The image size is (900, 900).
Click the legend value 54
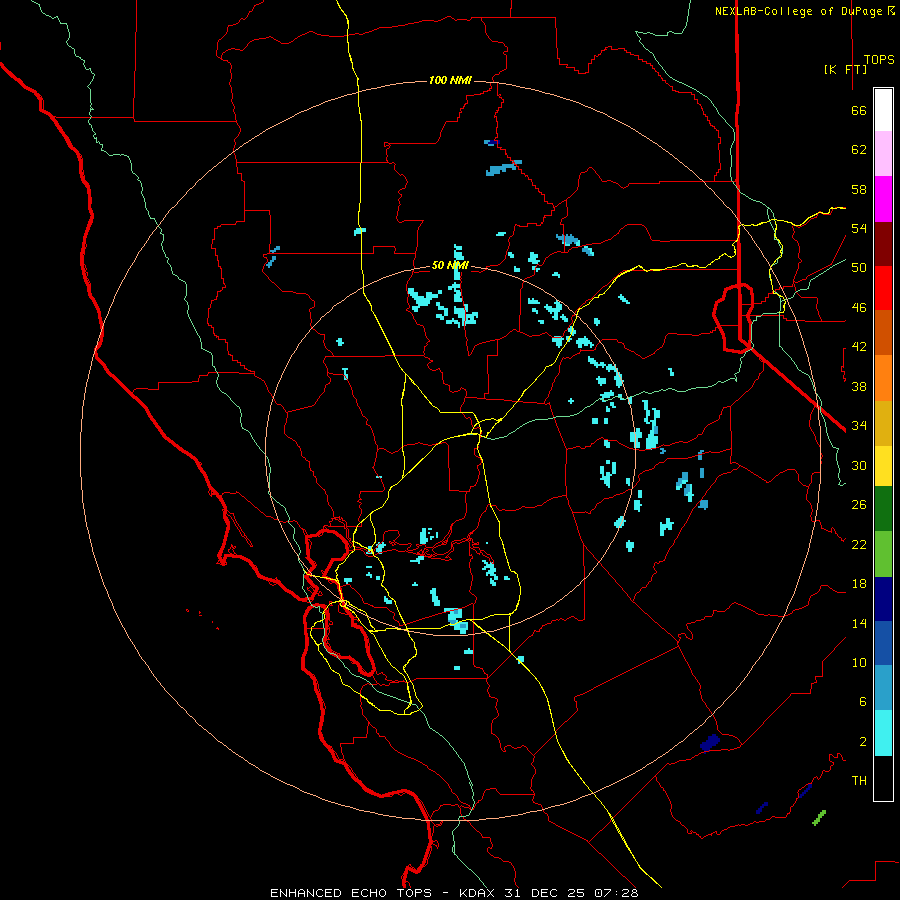click(x=859, y=228)
